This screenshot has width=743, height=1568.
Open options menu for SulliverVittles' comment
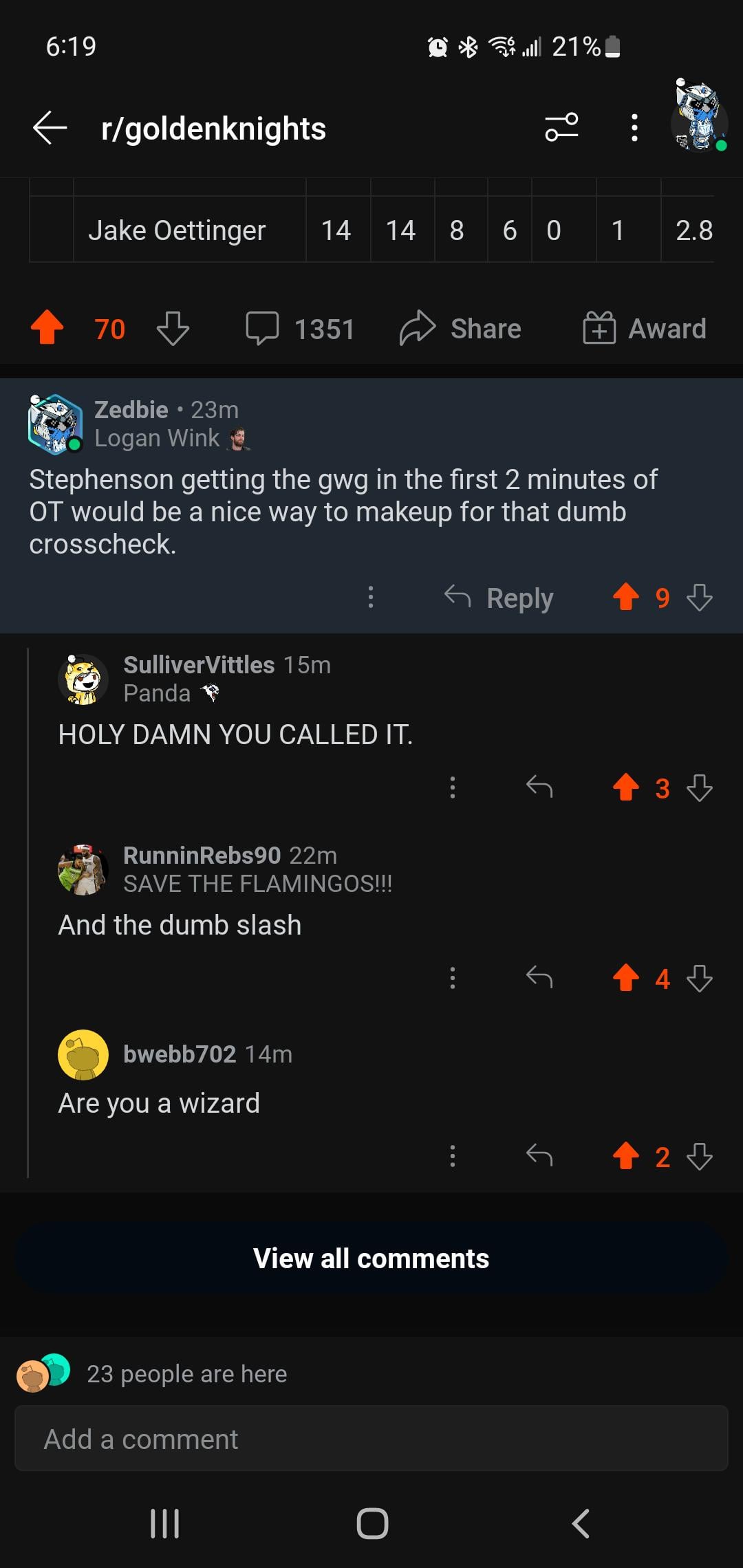click(x=452, y=787)
